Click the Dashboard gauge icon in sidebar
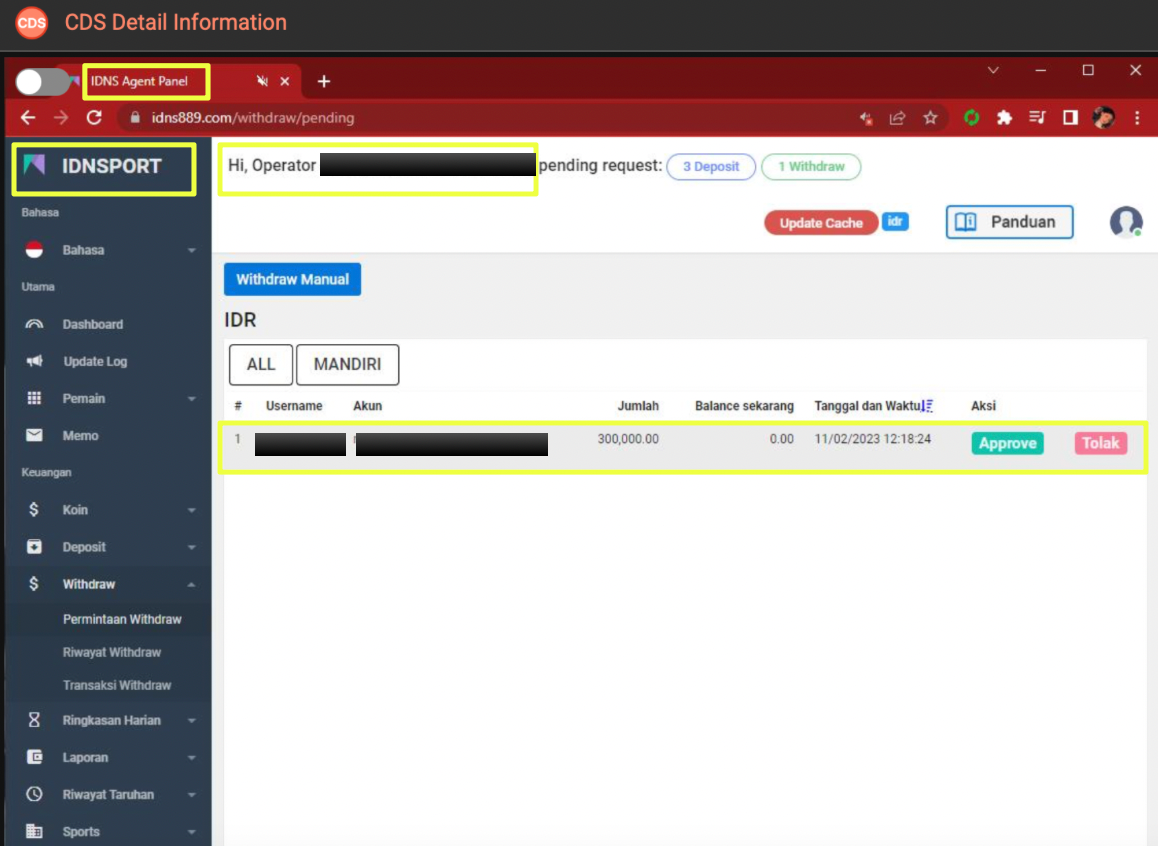The image size is (1158, 846). tap(34, 324)
